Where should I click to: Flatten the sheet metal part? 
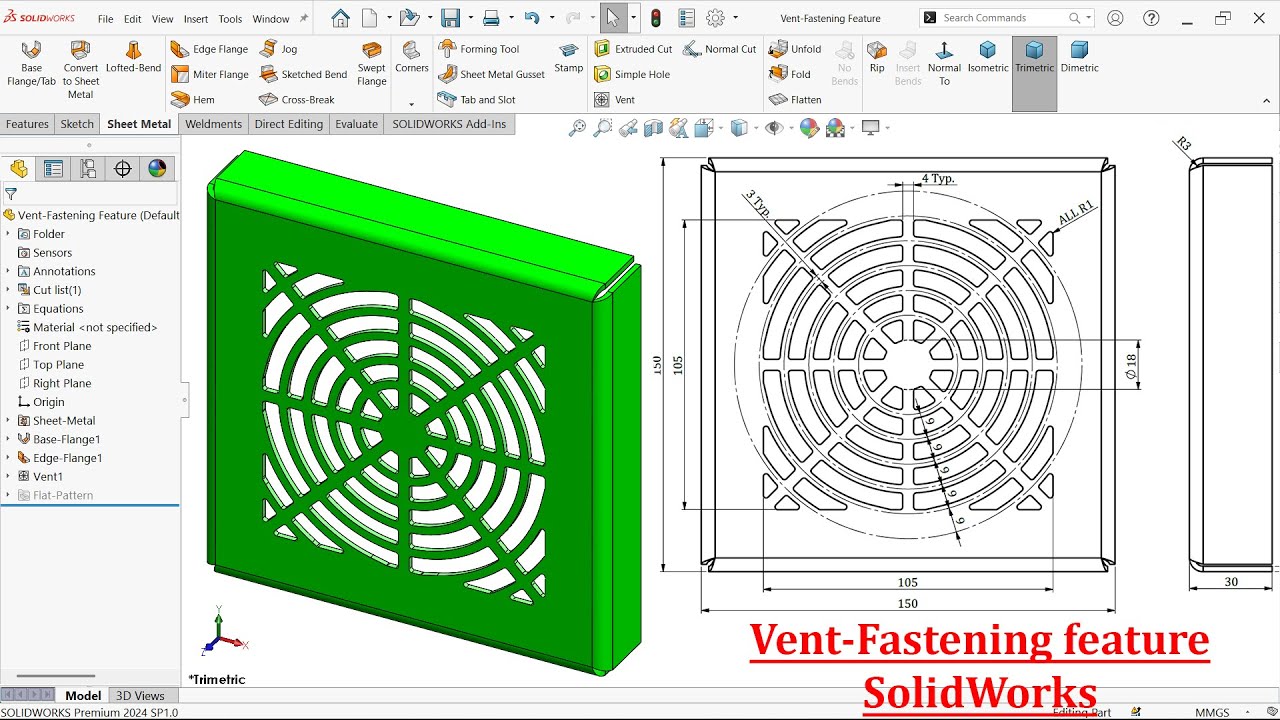tap(795, 99)
